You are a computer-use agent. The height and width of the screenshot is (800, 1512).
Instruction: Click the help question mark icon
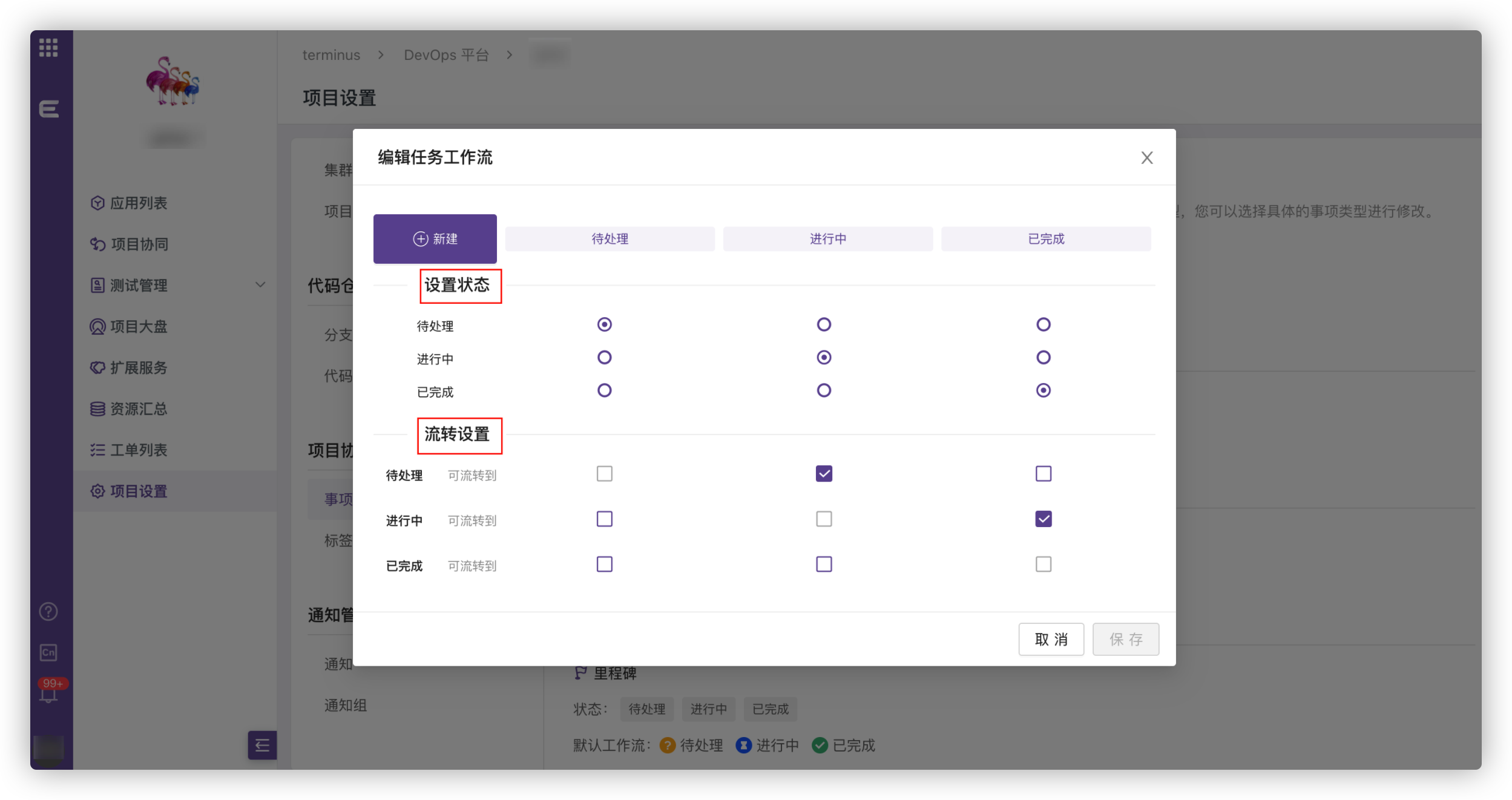47,611
